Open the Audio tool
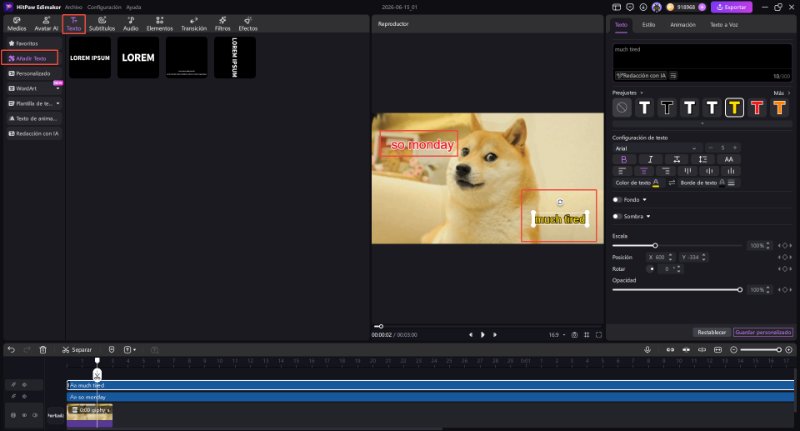This screenshot has width=800, height=431. click(131, 24)
